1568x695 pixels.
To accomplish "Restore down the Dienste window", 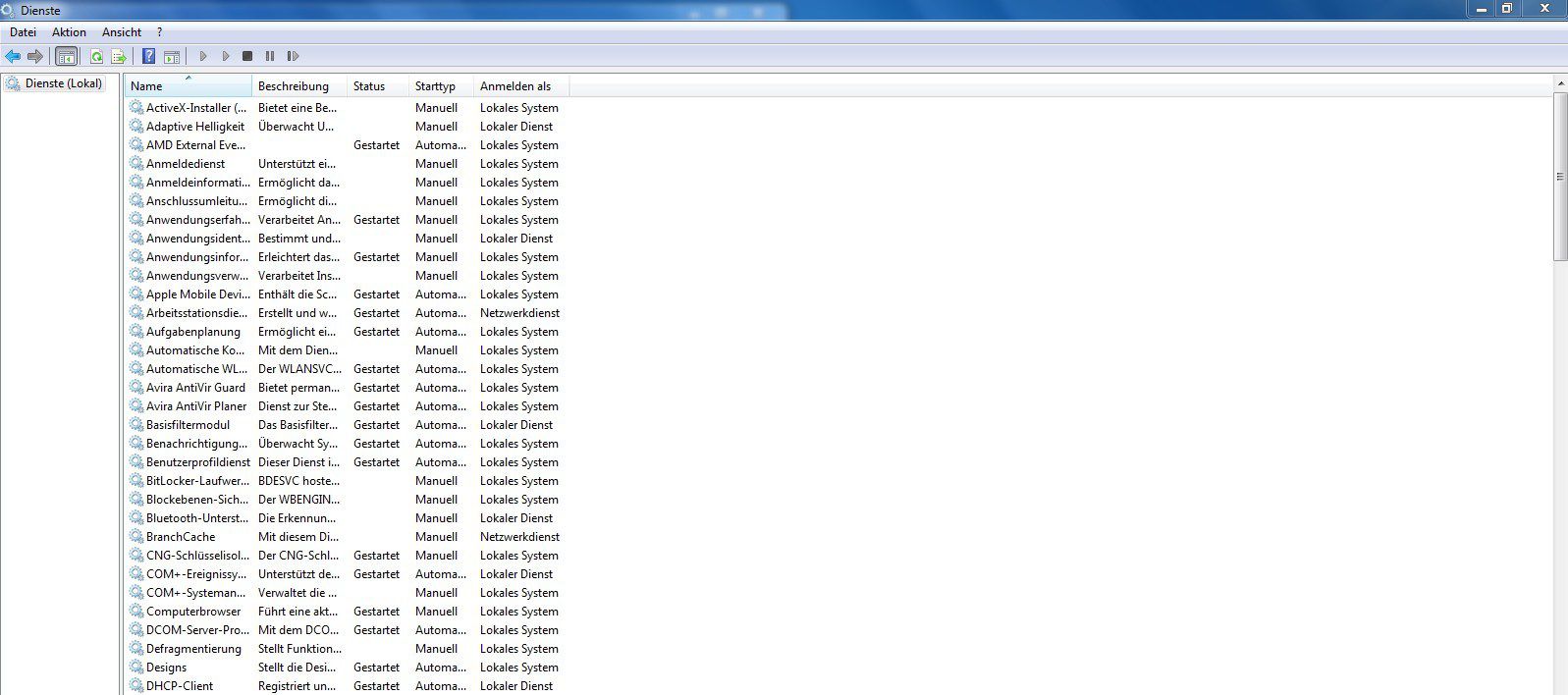I will (x=1507, y=9).
